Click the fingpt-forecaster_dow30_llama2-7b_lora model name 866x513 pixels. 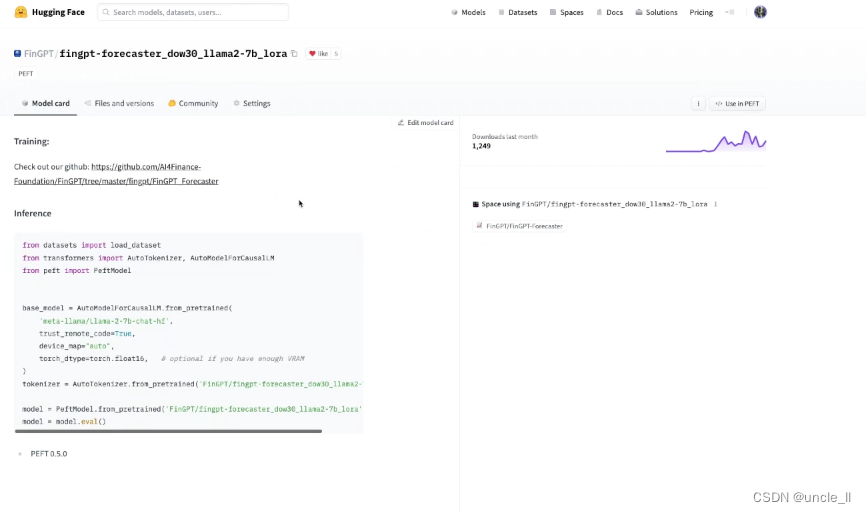(x=173, y=54)
